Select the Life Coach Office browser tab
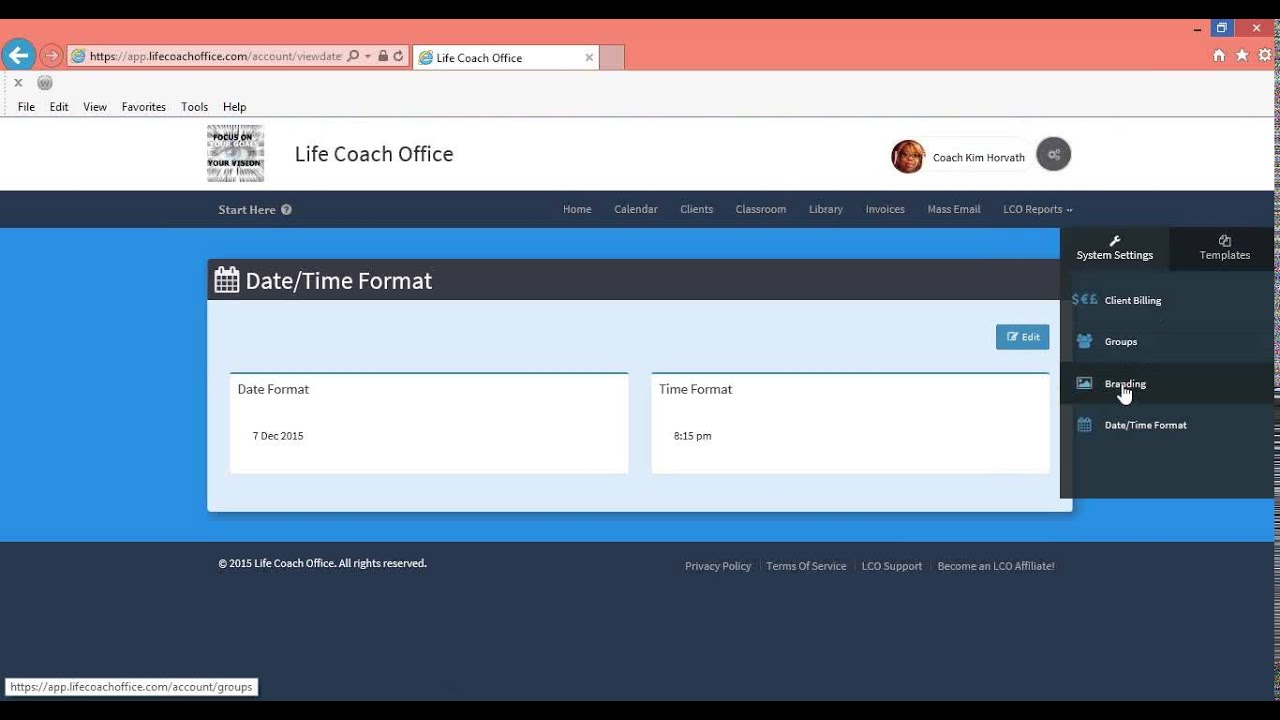 pyautogui.click(x=506, y=58)
